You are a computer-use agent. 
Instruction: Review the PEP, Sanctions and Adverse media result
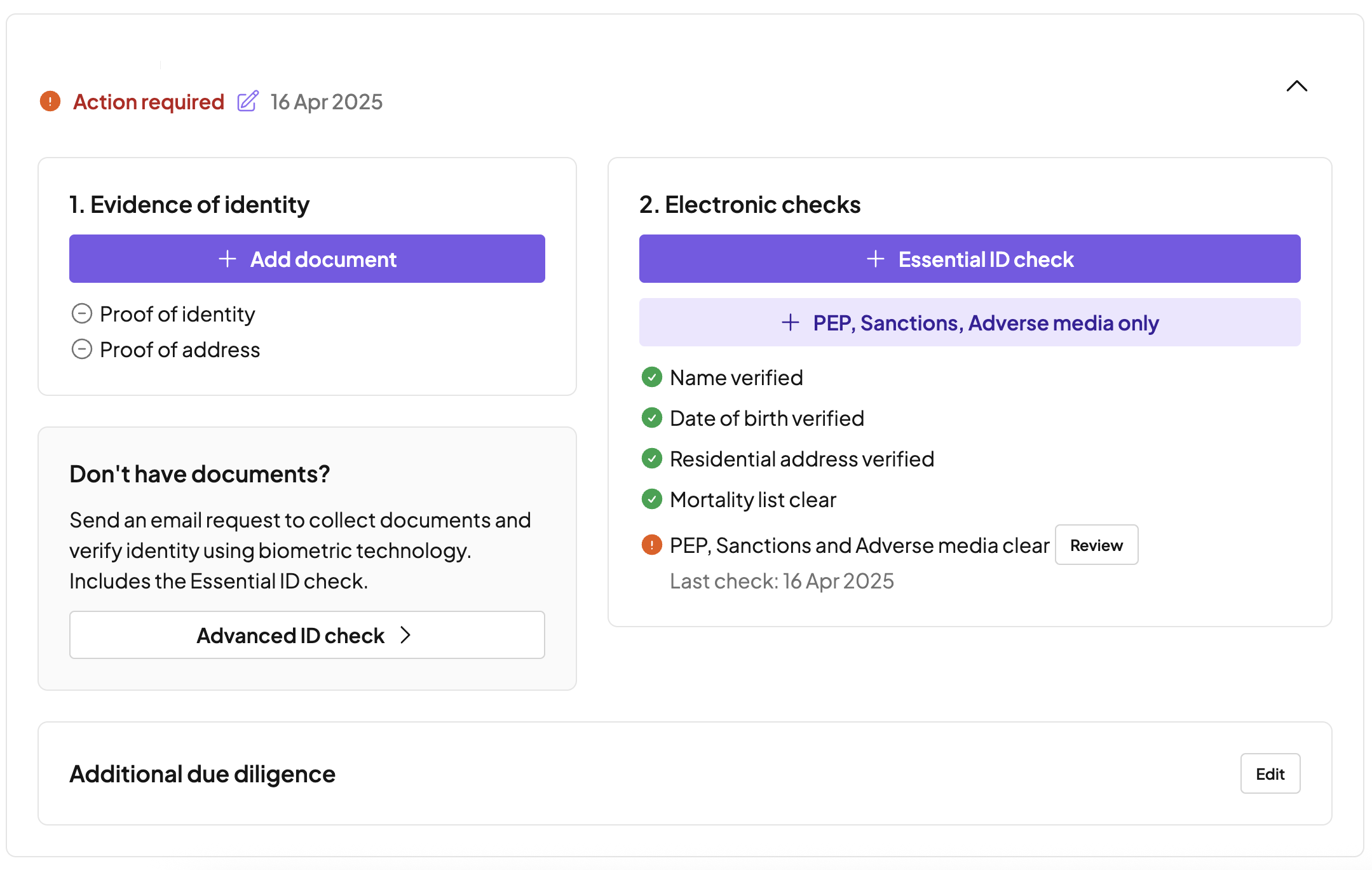1096,545
